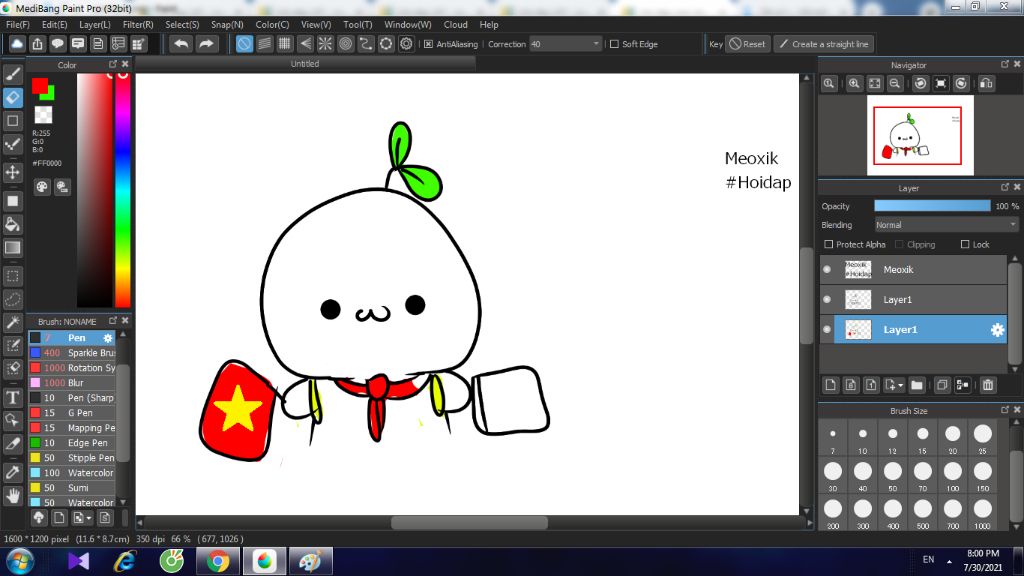This screenshot has height=576, width=1024.
Task: Enable parallel snap guide
Action: pyautogui.click(x=264, y=44)
